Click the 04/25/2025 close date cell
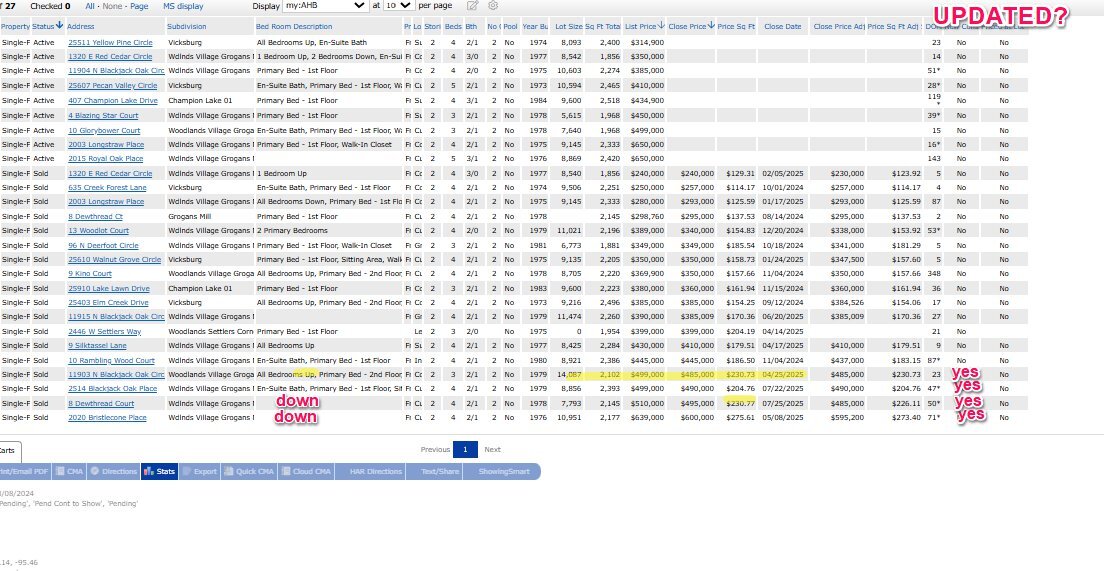This screenshot has height=571, width=1104. [x=783, y=375]
